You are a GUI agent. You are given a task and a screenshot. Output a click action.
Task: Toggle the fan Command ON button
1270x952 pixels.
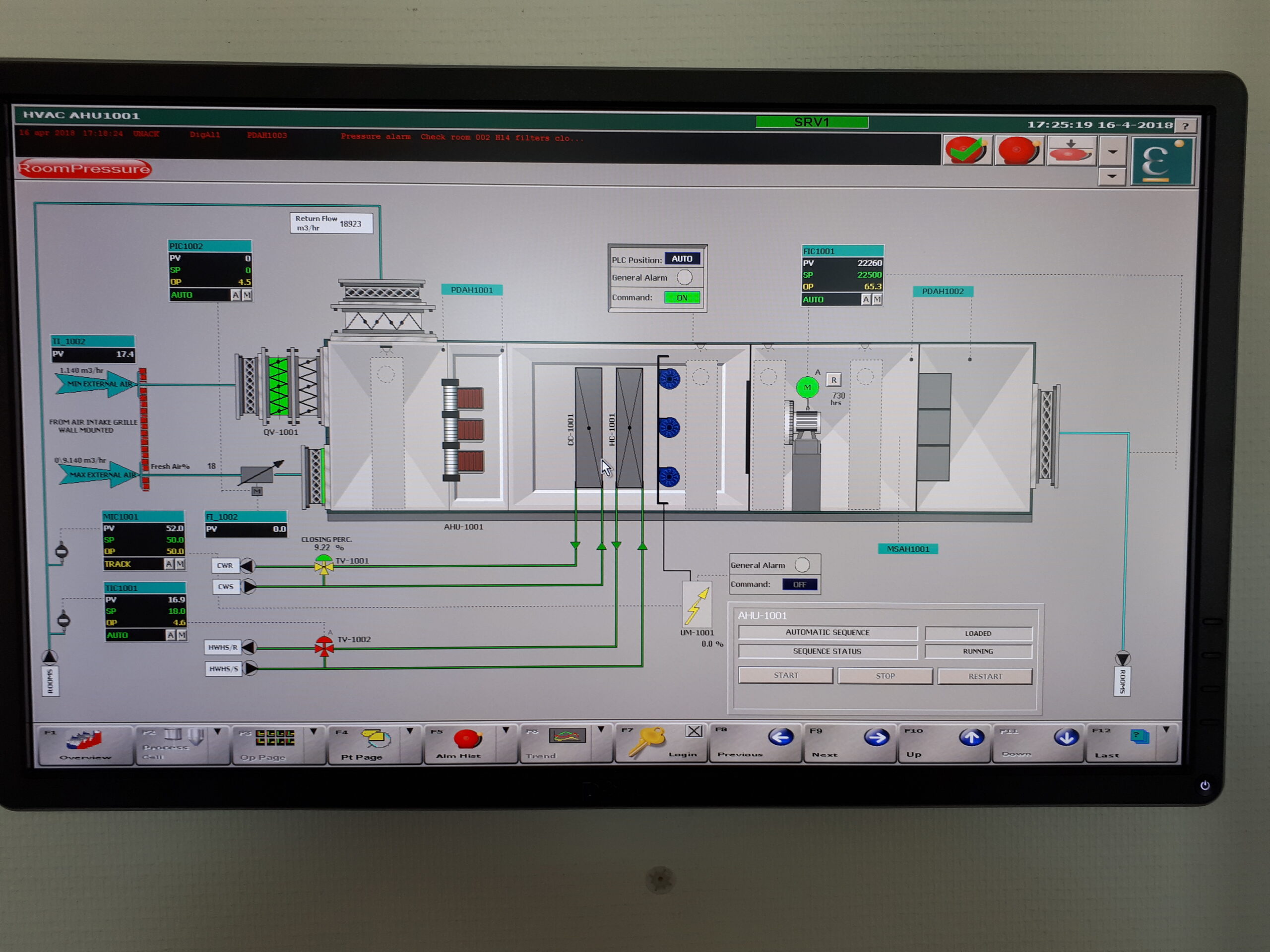(x=682, y=298)
